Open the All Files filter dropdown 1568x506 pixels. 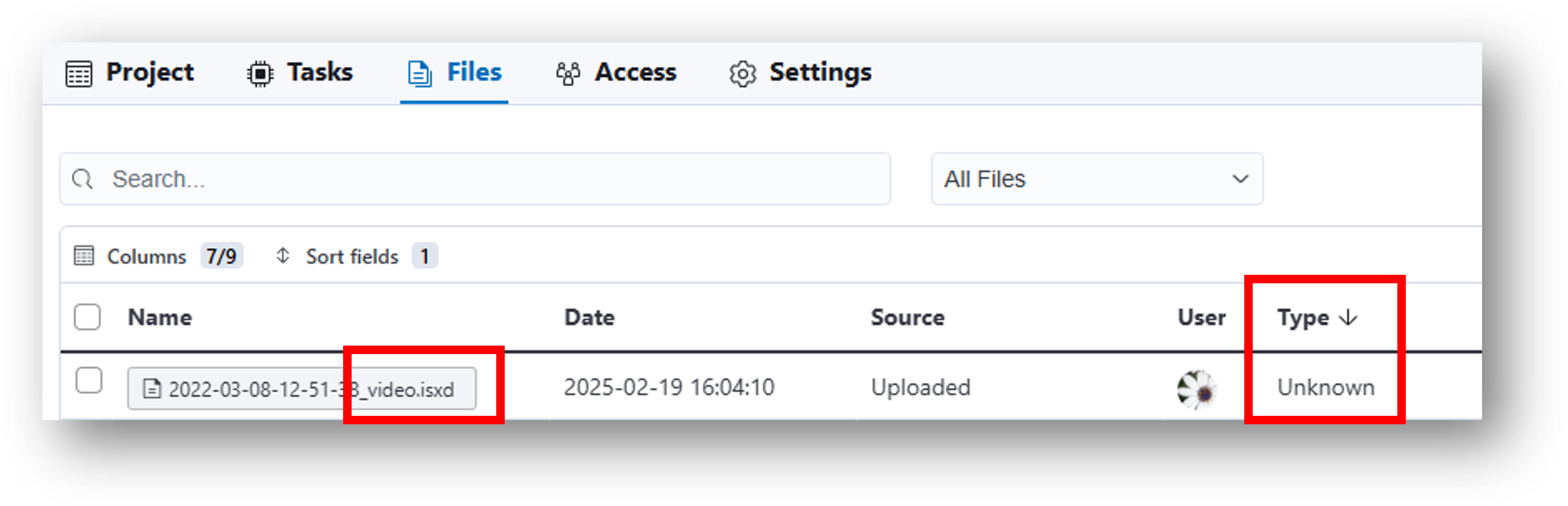click(x=1097, y=179)
